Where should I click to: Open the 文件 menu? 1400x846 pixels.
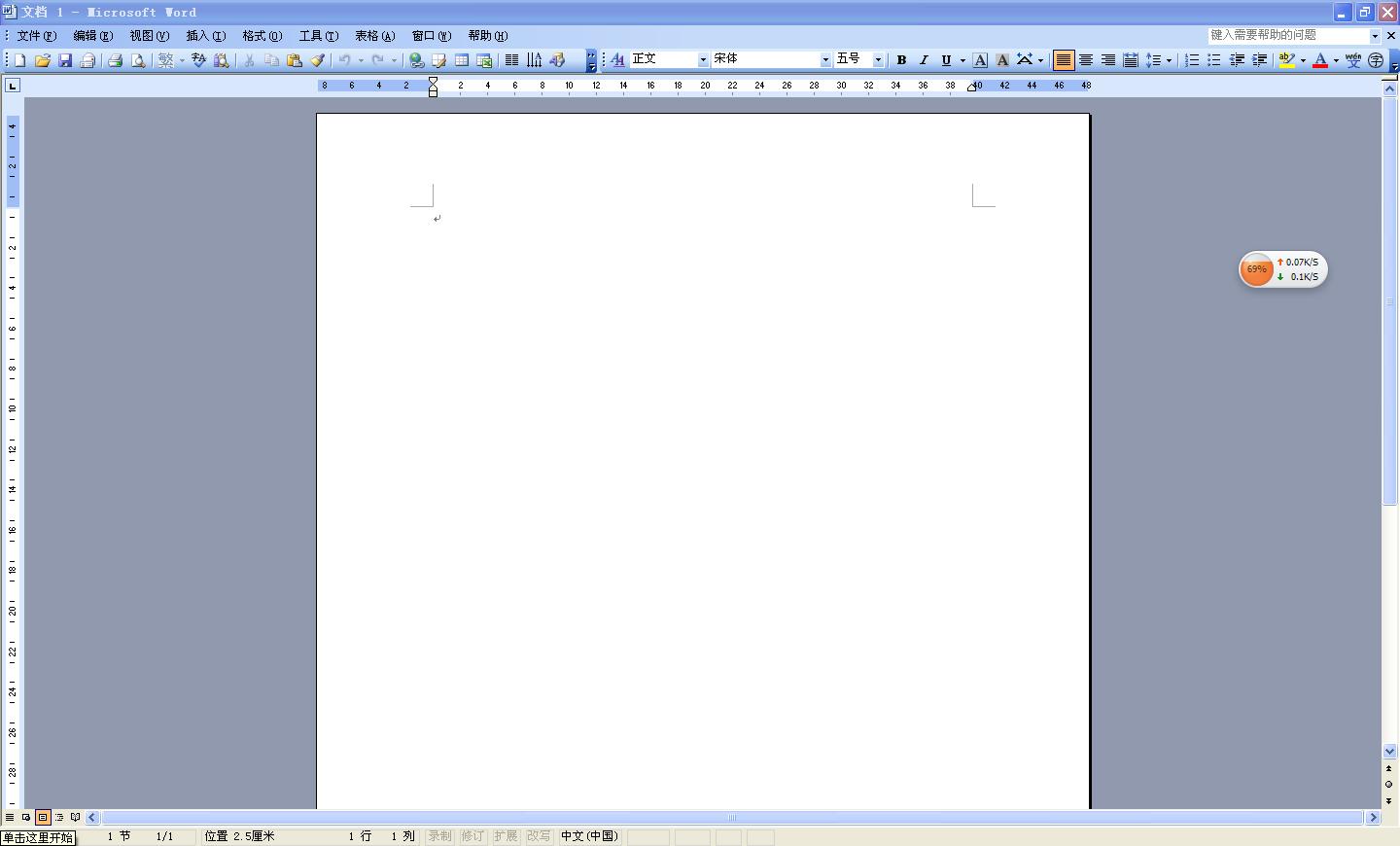pos(36,36)
